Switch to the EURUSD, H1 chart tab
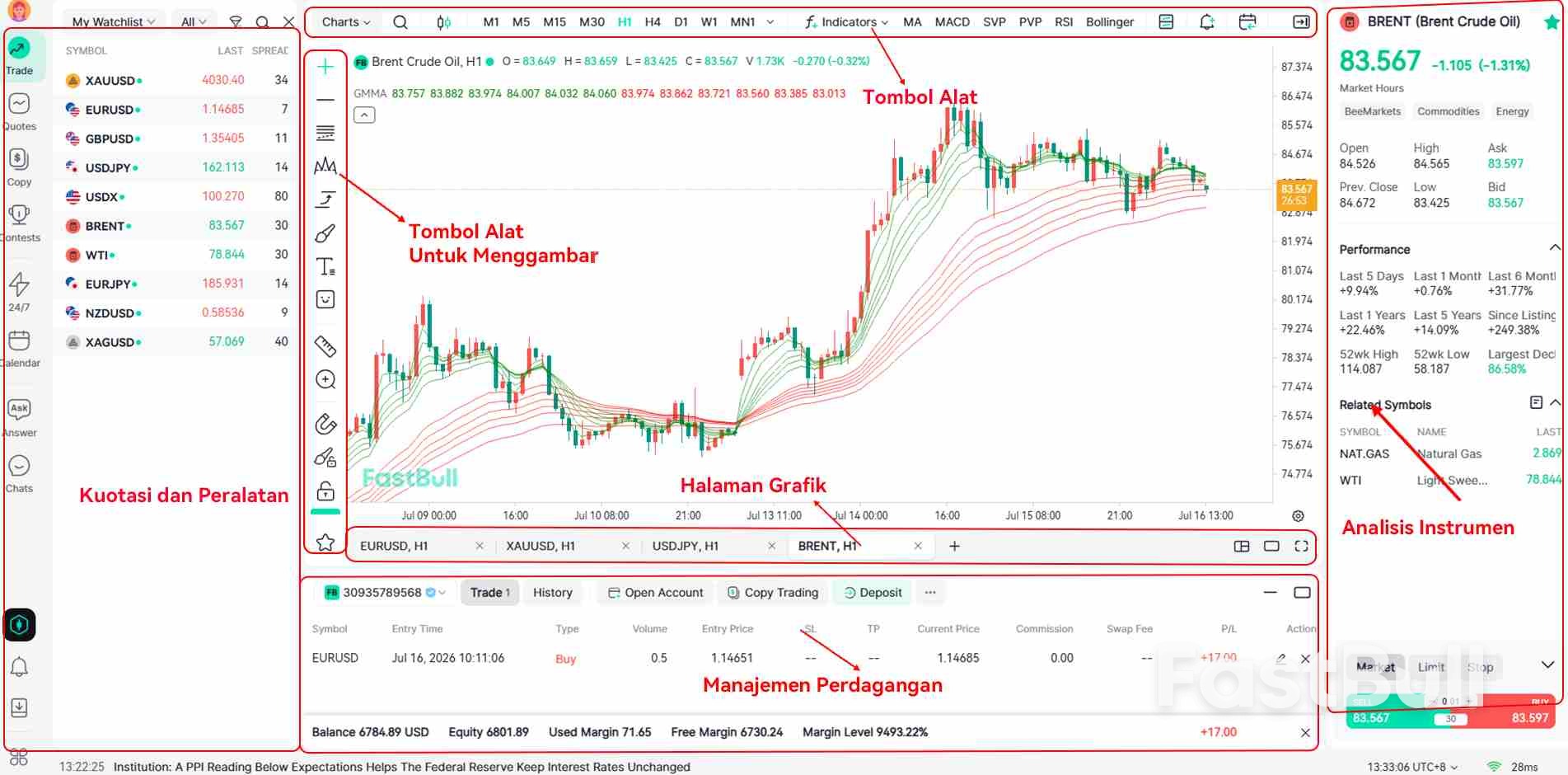1568x775 pixels. point(394,546)
